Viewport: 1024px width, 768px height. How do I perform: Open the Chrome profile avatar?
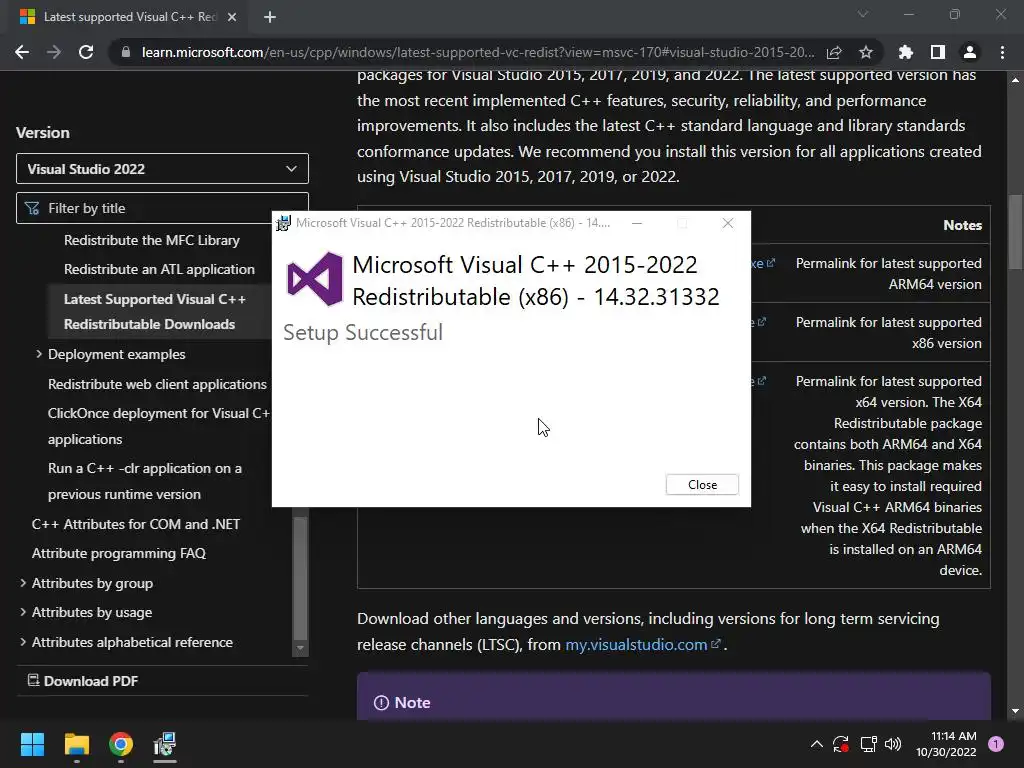[970, 52]
